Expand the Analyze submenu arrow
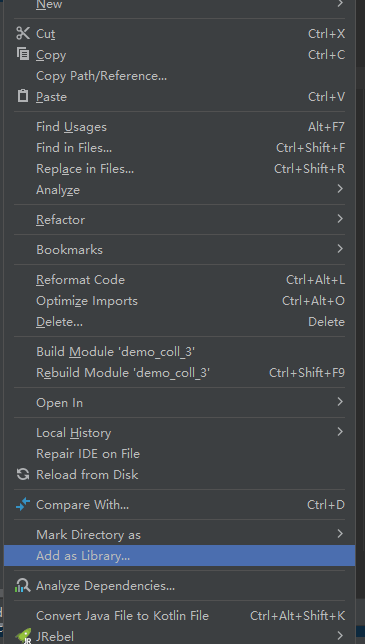365x644 pixels. click(x=340, y=189)
